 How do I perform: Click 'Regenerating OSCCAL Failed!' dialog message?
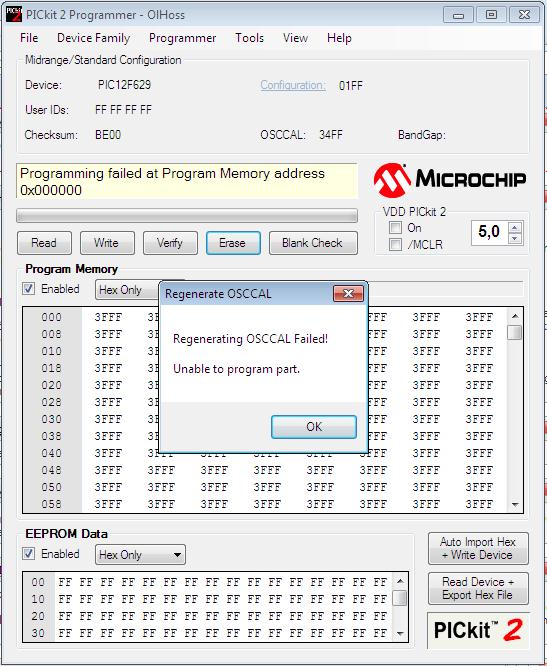(x=251, y=339)
